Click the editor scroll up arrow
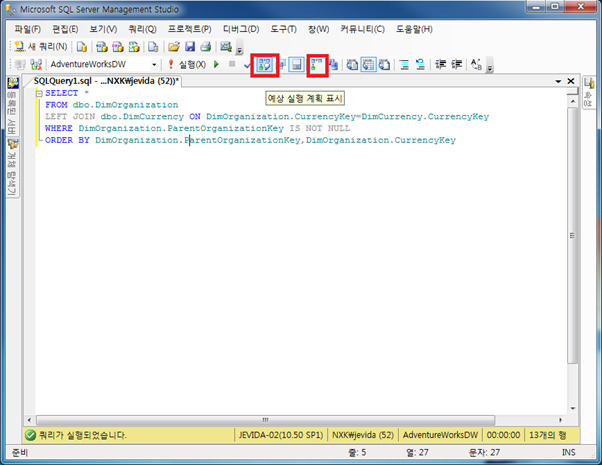602x465 pixels. pos(573,101)
